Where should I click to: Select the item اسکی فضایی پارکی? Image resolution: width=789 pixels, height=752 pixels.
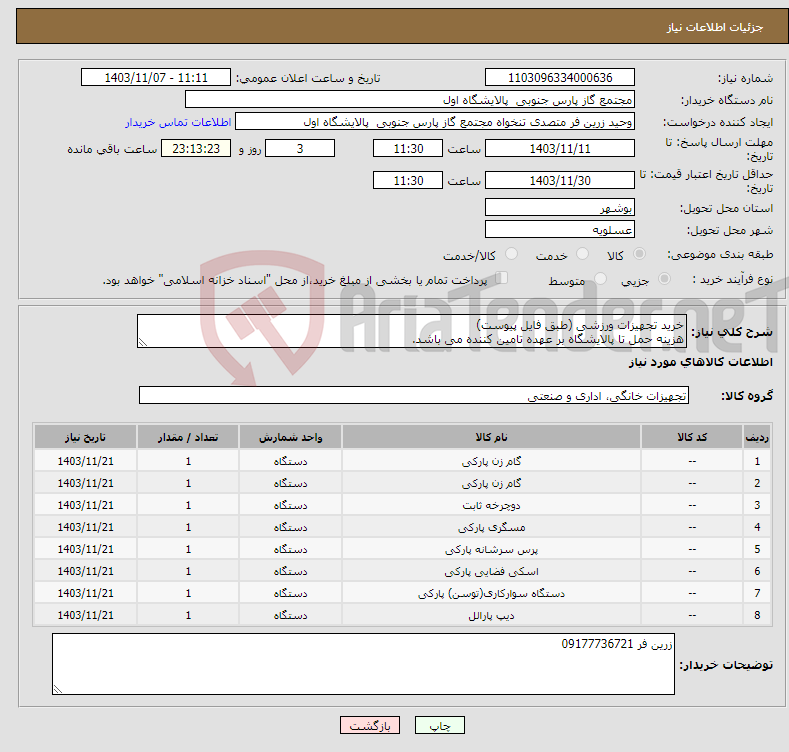[491, 571]
